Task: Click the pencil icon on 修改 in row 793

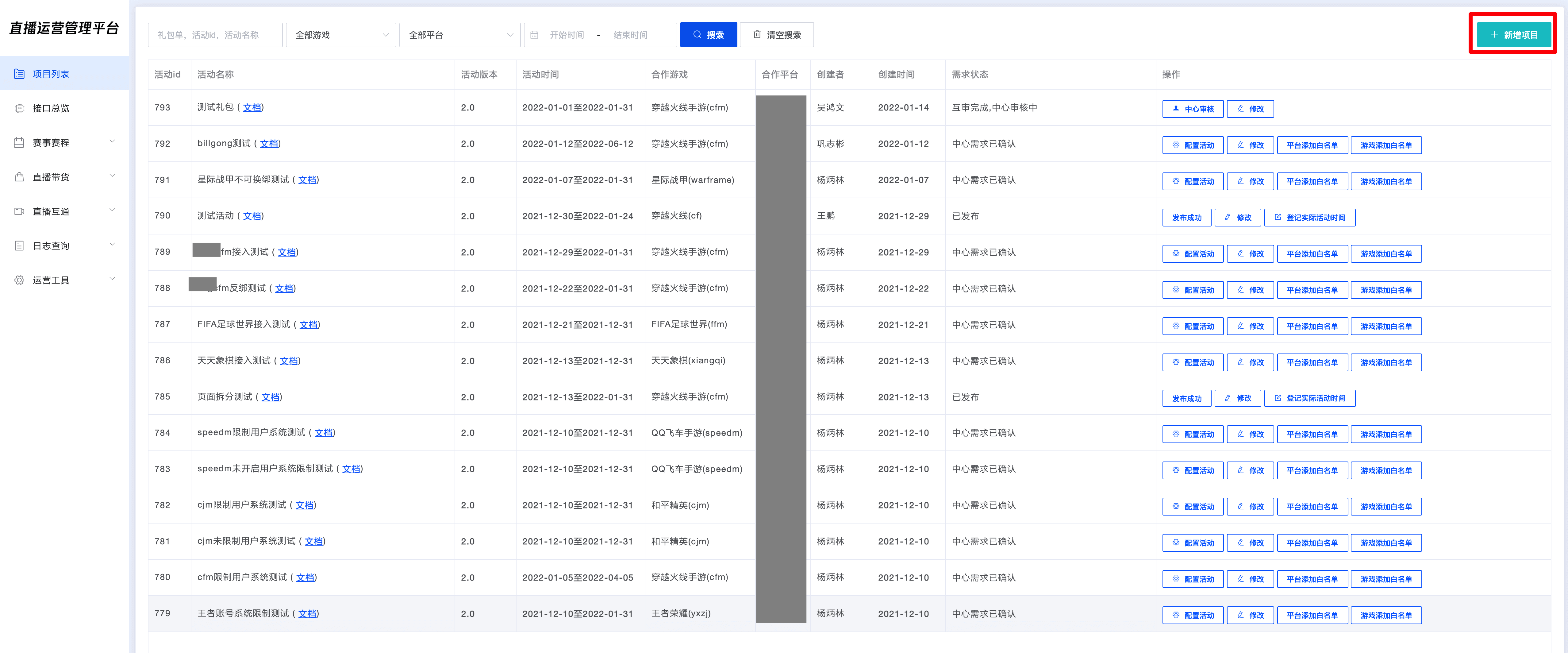Action: click(1240, 108)
